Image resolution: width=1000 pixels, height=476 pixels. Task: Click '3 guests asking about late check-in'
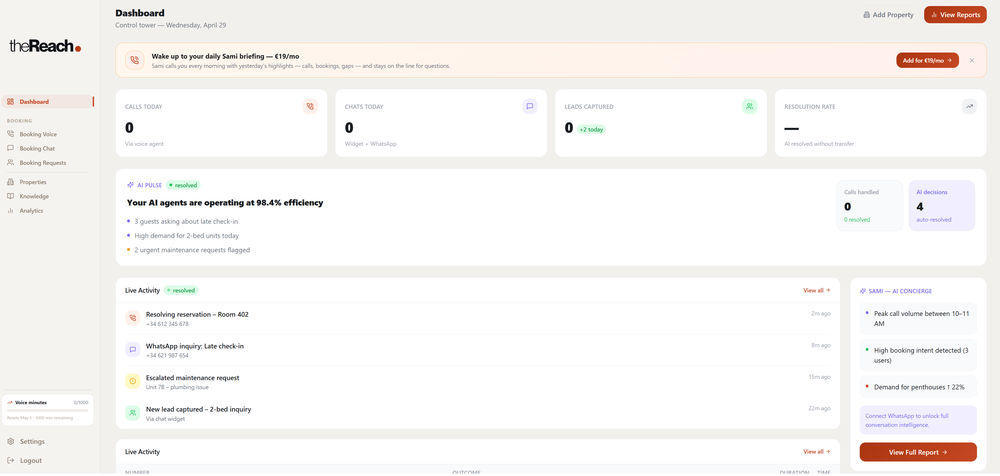tap(186, 221)
